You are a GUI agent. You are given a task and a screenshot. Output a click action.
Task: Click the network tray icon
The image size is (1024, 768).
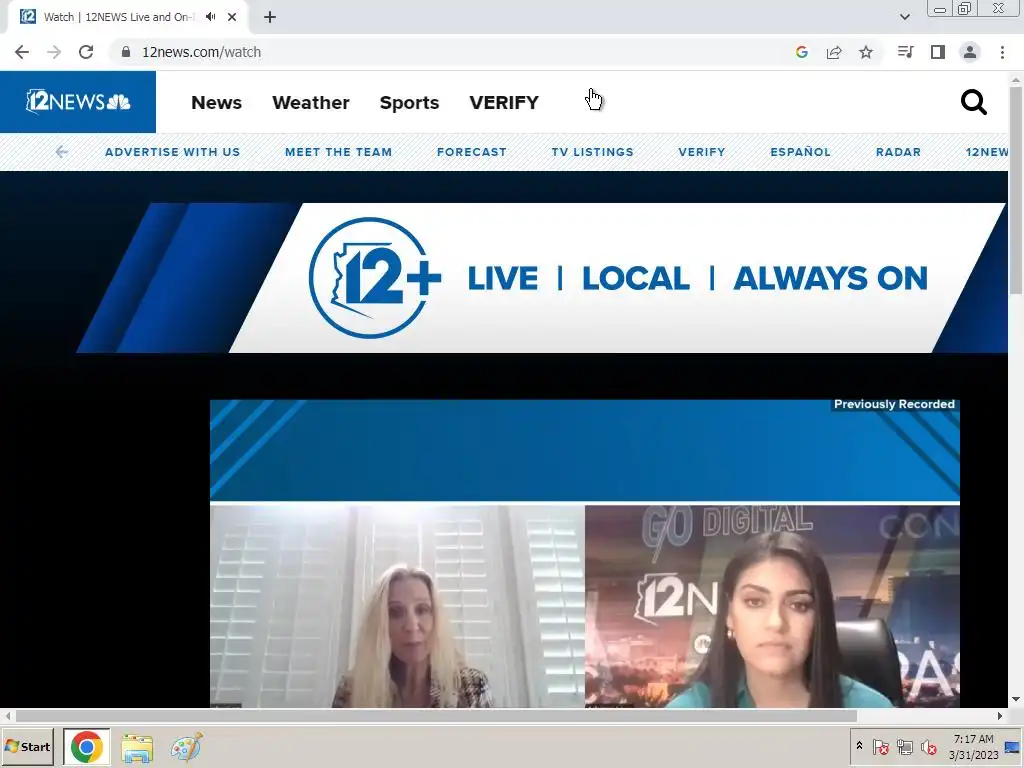pos(904,746)
